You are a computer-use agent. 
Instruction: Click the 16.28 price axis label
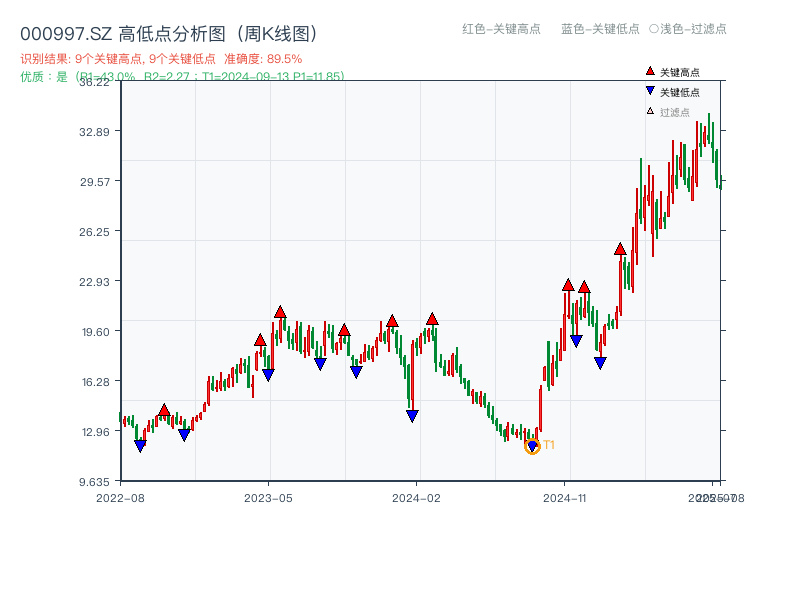(x=95, y=382)
